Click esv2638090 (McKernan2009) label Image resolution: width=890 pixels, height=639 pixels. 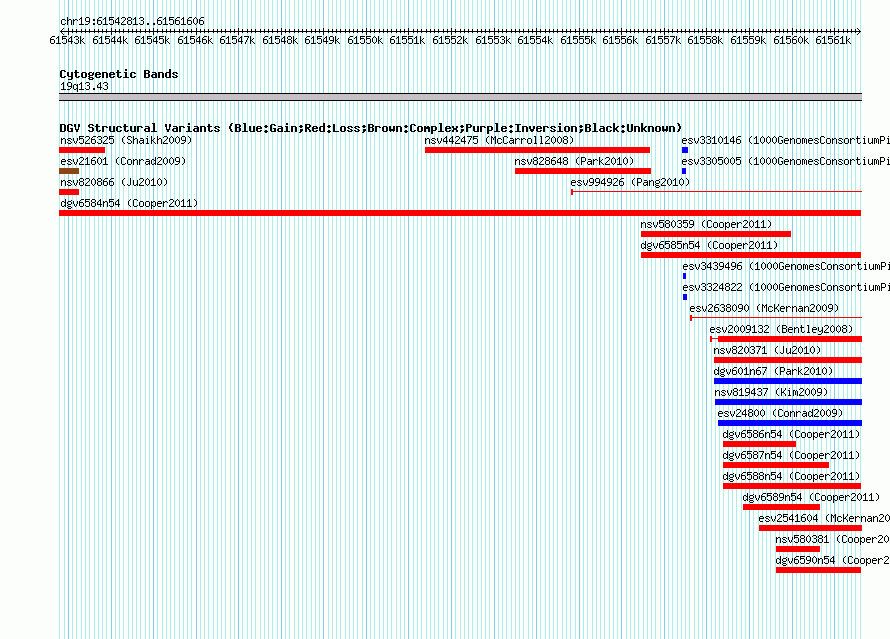(x=764, y=308)
